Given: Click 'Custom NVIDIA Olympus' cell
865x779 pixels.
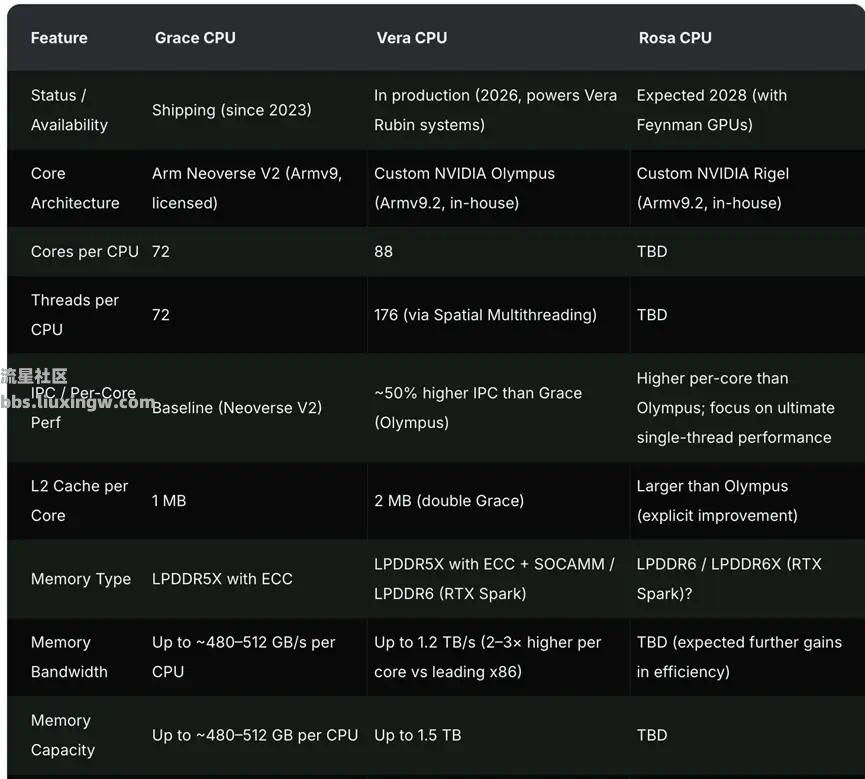Looking at the screenshot, I should click(x=464, y=188).
